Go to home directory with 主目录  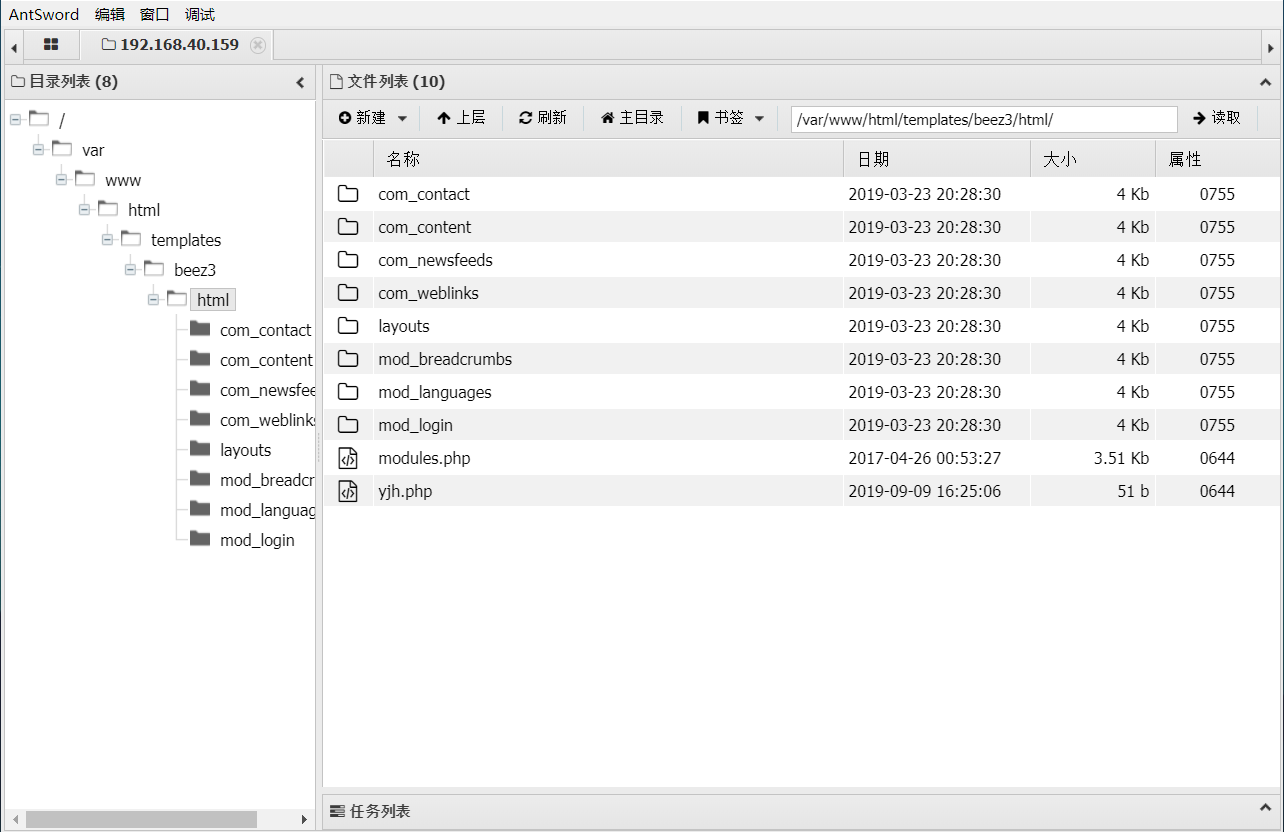point(632,118)
